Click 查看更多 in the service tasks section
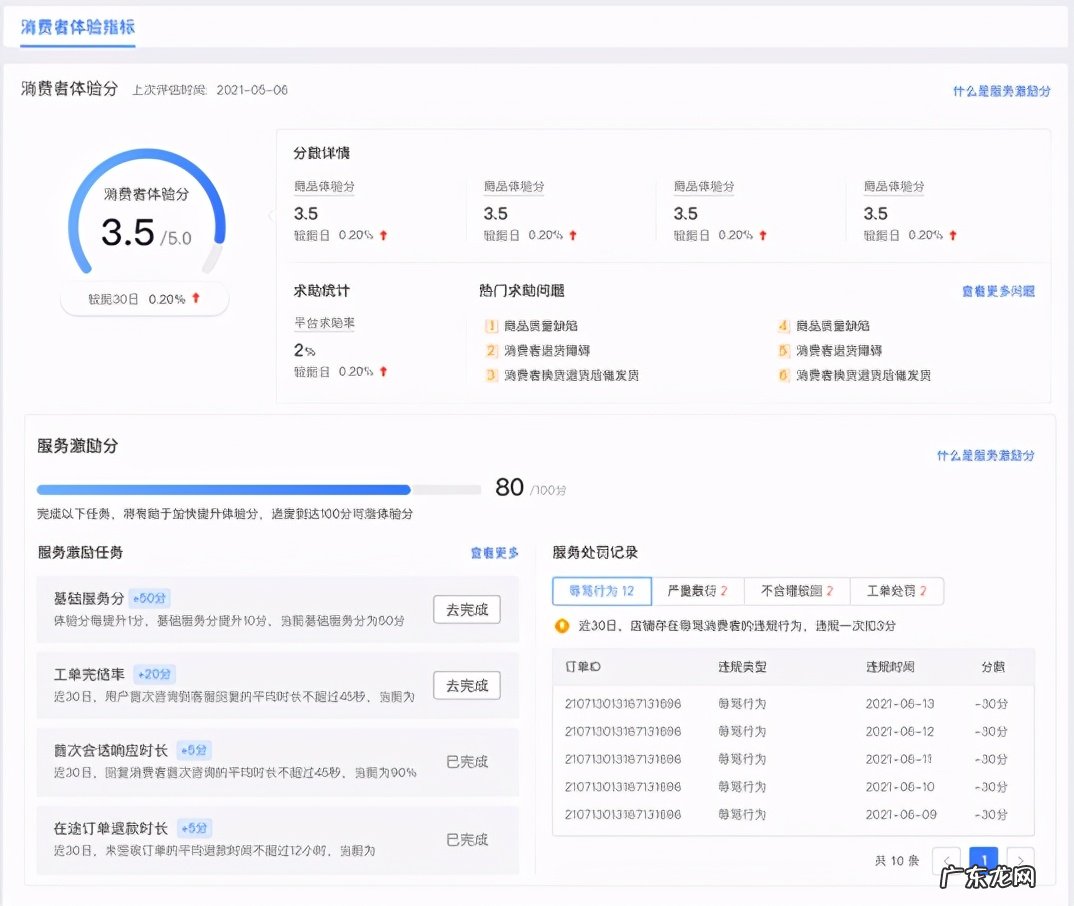 pyautogui.click(x=495, y=551)
